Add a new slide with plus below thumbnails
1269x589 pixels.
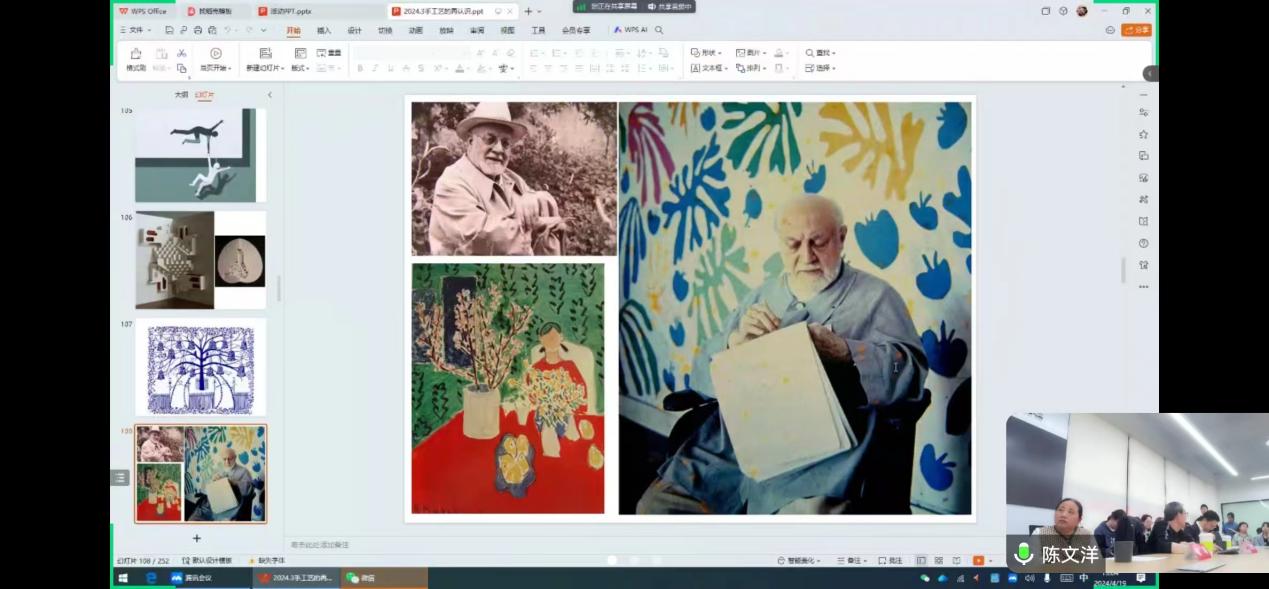(197, 538)
